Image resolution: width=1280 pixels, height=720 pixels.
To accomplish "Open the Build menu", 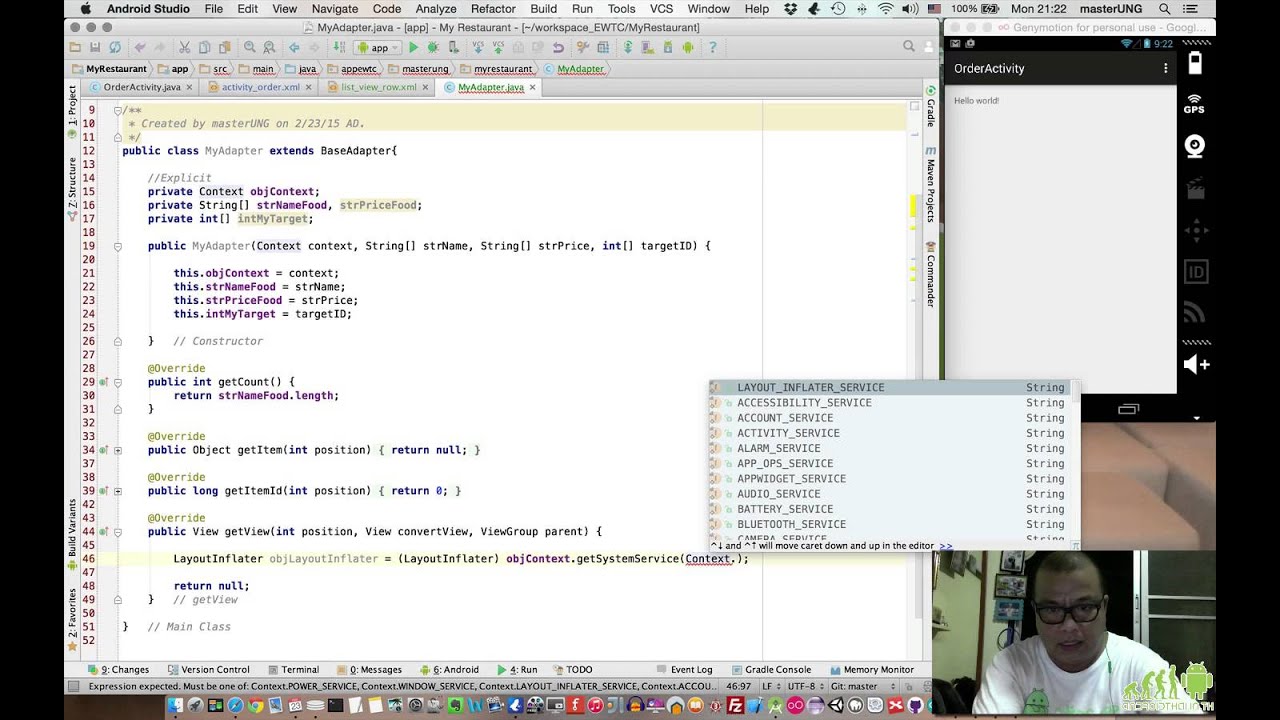I will coord(544,9).
